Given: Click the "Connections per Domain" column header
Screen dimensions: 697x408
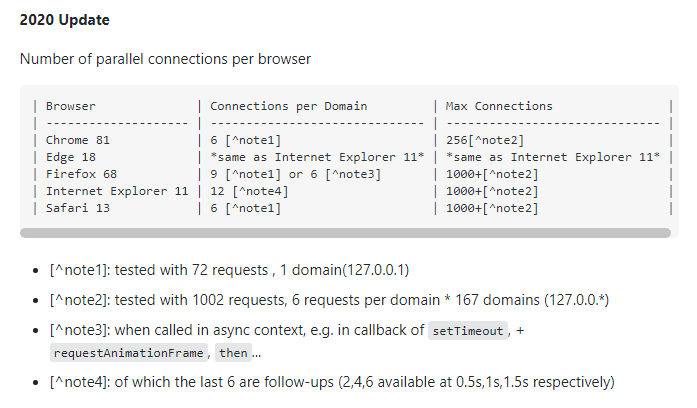Looking at the screenshot, I should click(x=288, y=106).
